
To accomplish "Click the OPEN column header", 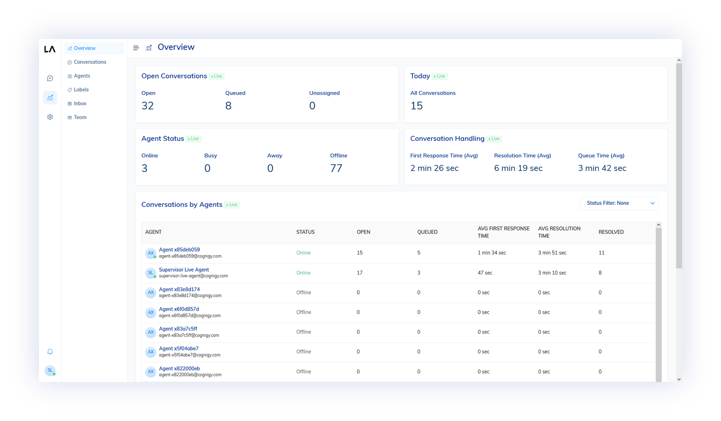I will [363, 232].
